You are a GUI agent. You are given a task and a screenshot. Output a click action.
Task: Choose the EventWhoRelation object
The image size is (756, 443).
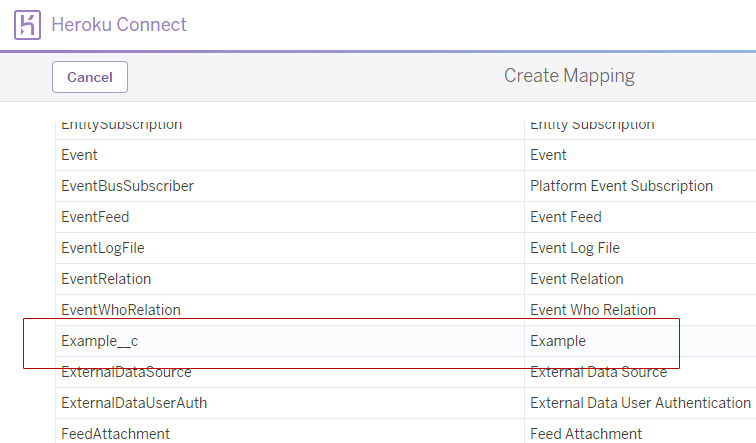tap(121, 309)
